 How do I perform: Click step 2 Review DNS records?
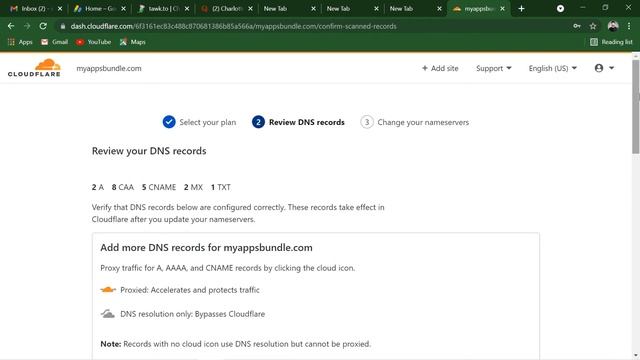(298, 122)
